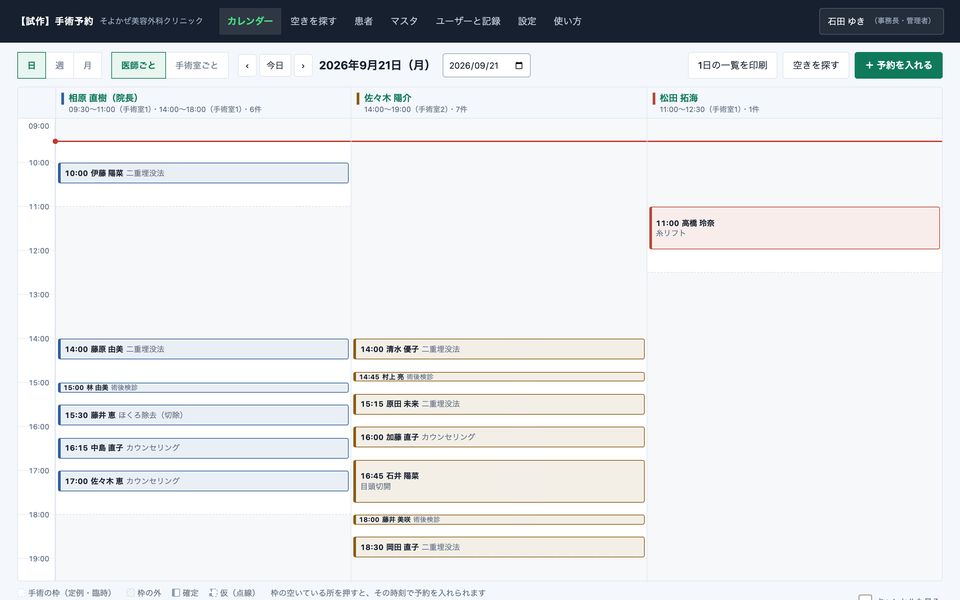The height and width of the screenshot is (600, 960).
Task: Open the 10:00 伊藤 陽菜 二重埋没法 appointment
Action: (203, 173)
